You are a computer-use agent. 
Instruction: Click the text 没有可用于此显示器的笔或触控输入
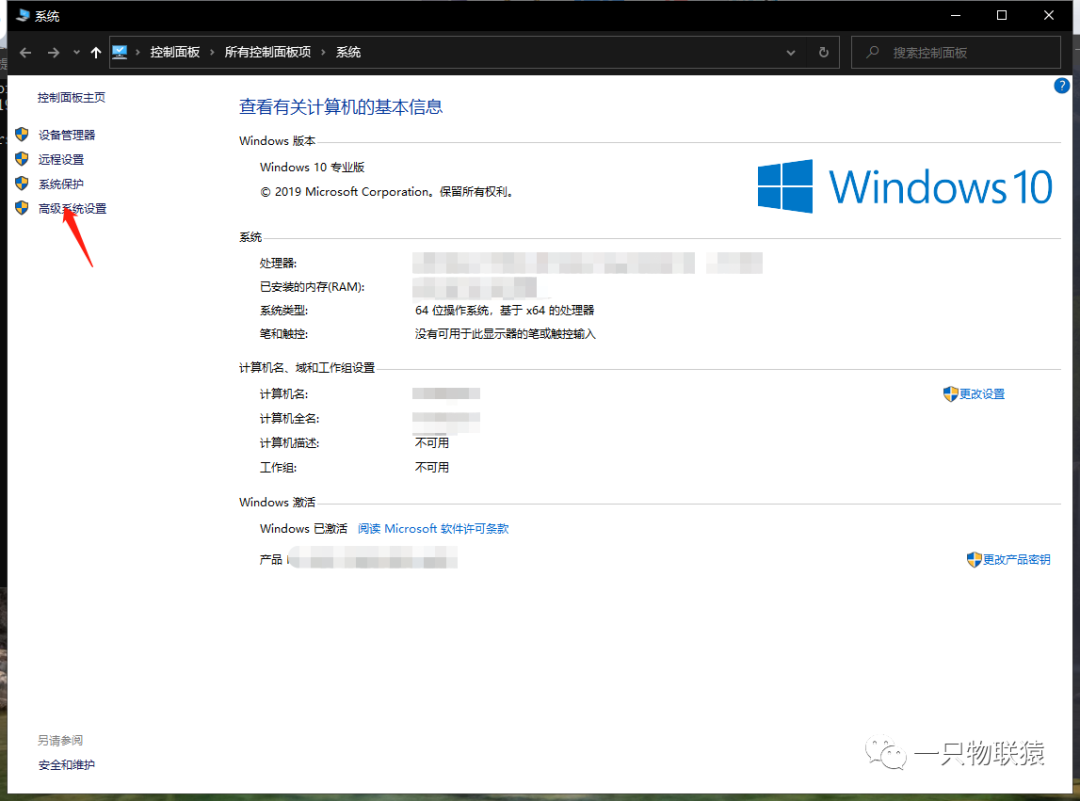[x=505, y=334]
